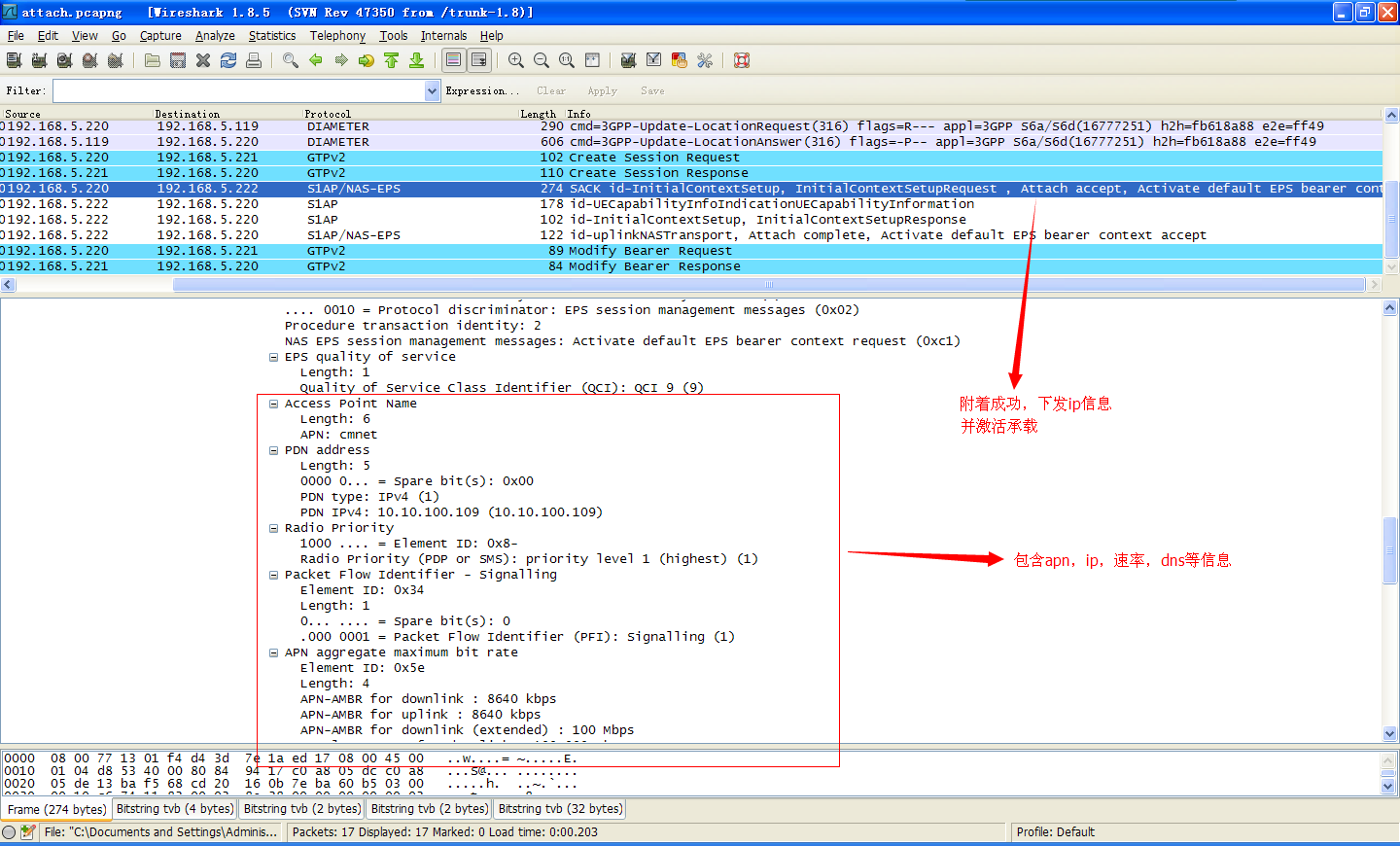Find a packet magnifier icon
This screenshot has height=846, width=1400.
pyautogui.click(x=291, y=60)
